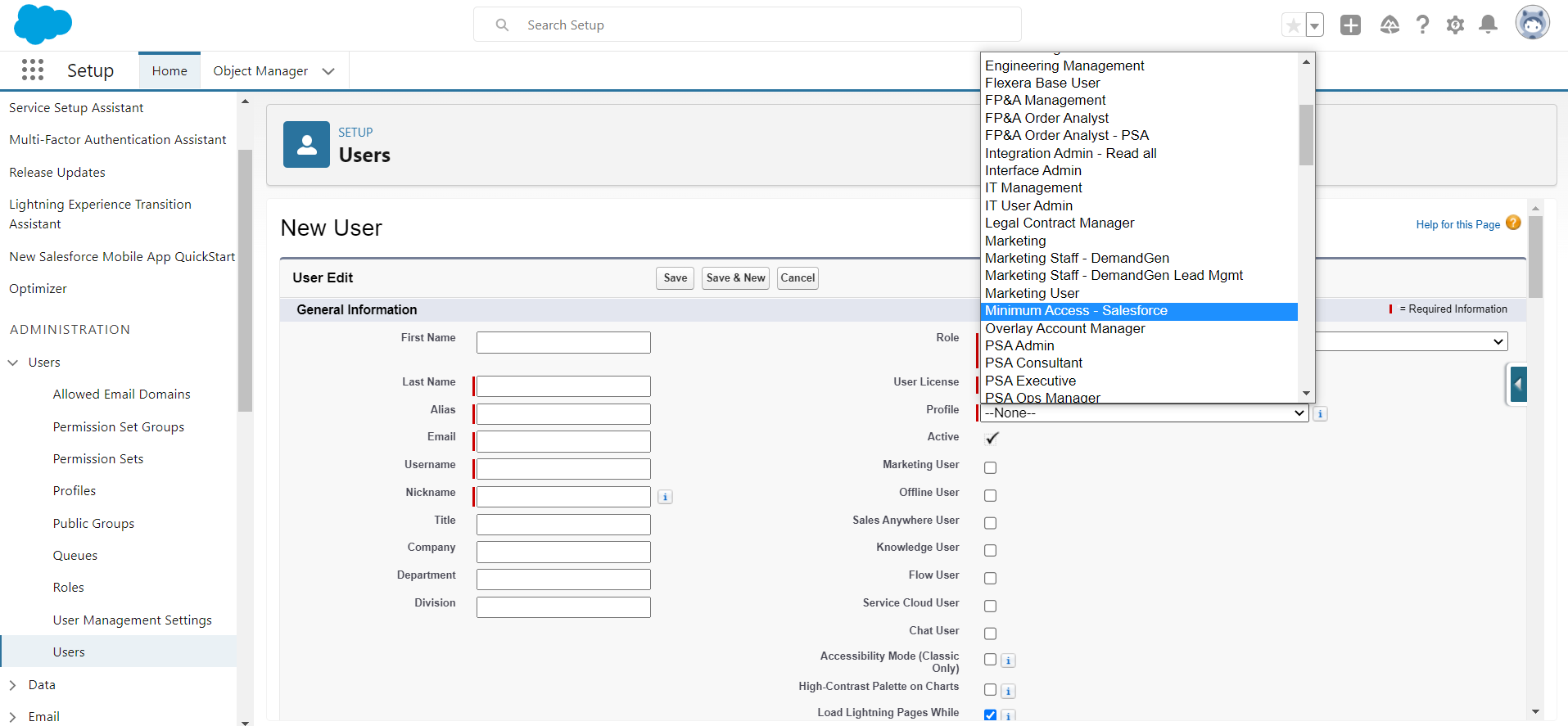Viewport: 1568px width, 726px height.
Task: Click info icon next to Nickname field
Action: (x=665, y=497)
